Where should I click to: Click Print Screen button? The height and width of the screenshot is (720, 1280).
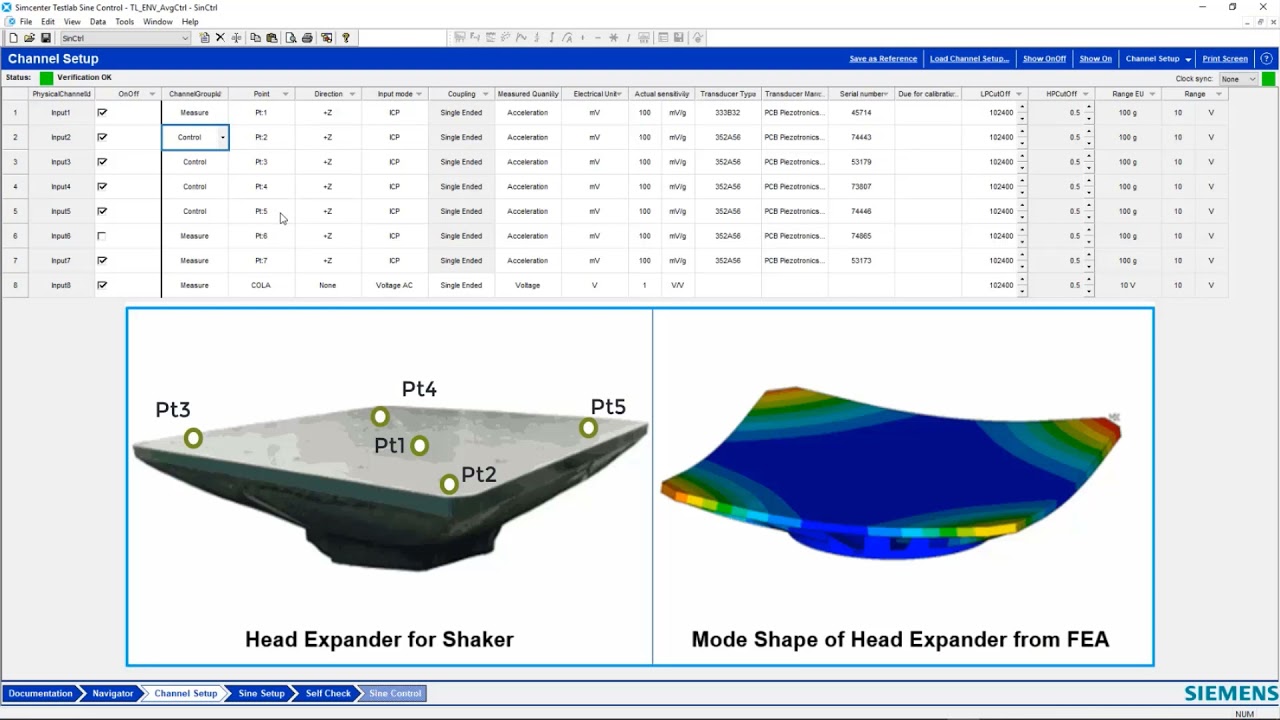pyautogui.click(x=1225, y=59)
